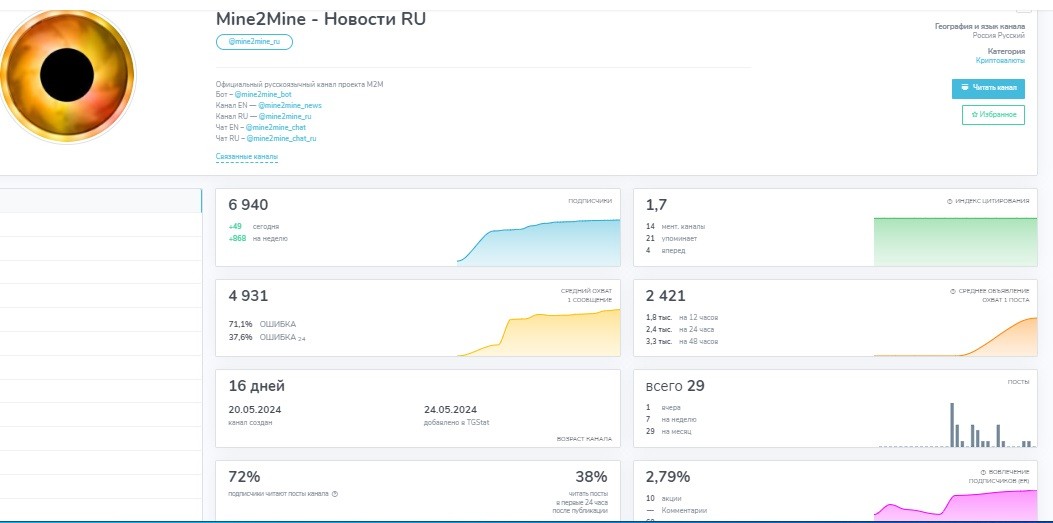The height and width of the screenshot is (523, 1053).
Task: Click the '38%' first 24 hours value
Action: [x=591, y=477]
